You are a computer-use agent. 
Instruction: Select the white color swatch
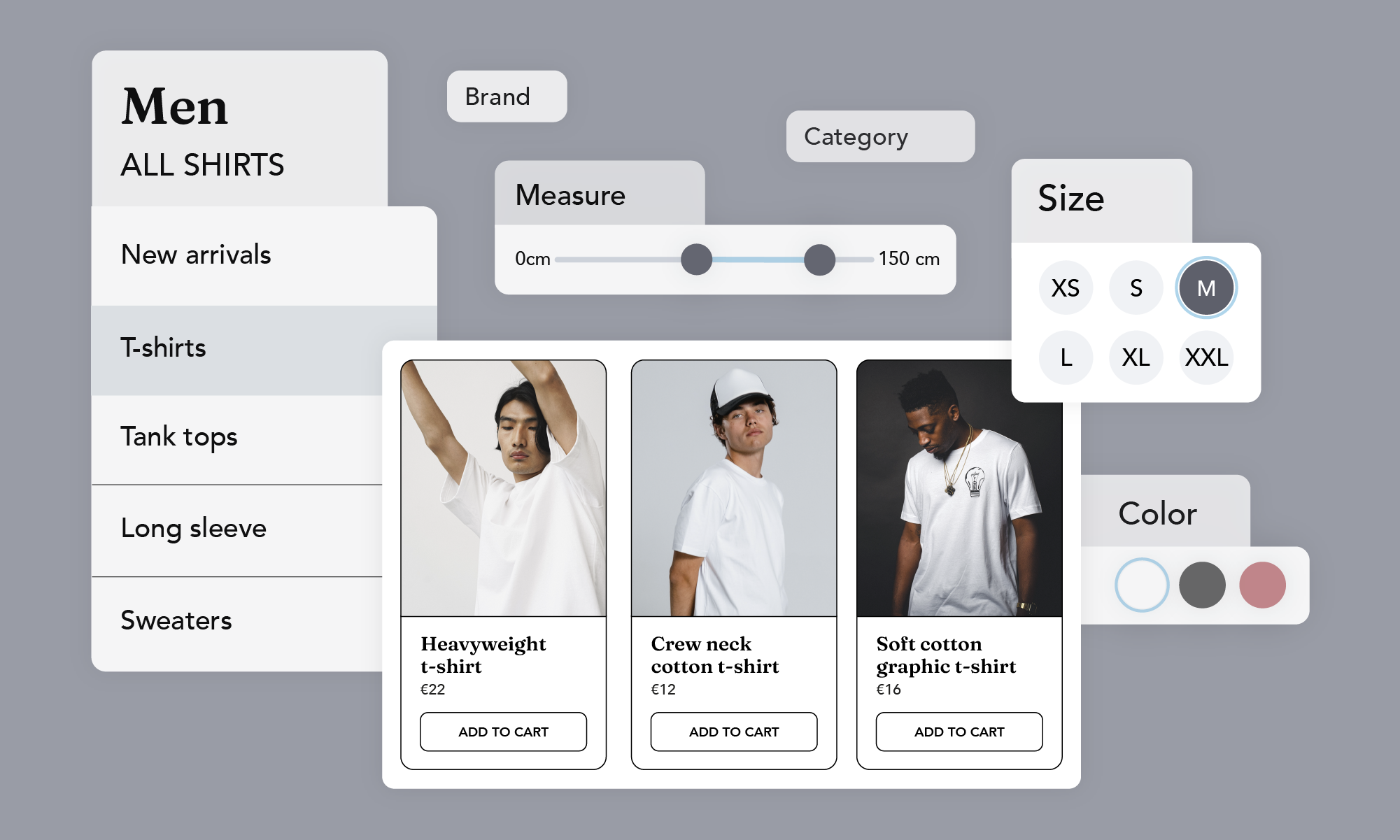[x=1142, y=585]
